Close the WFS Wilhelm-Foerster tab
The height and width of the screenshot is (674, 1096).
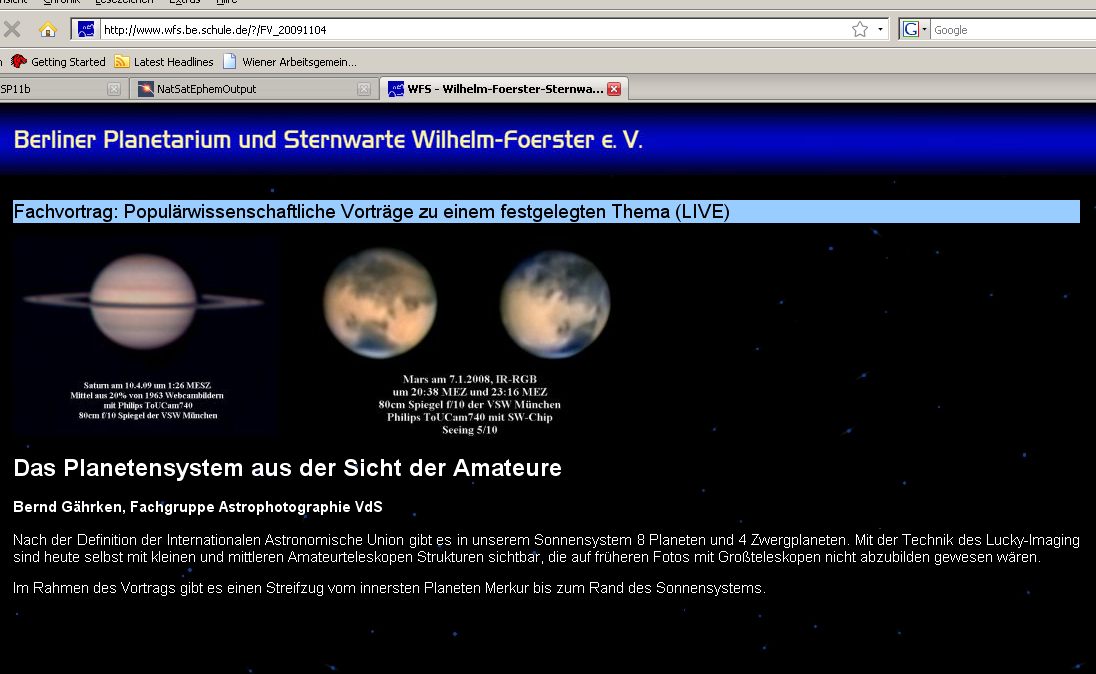613,89
